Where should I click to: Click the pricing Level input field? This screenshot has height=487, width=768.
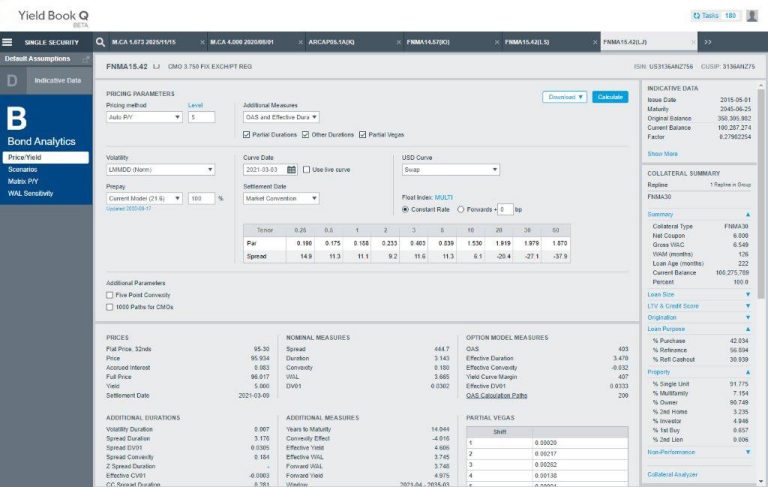click(x=201, y=117)
